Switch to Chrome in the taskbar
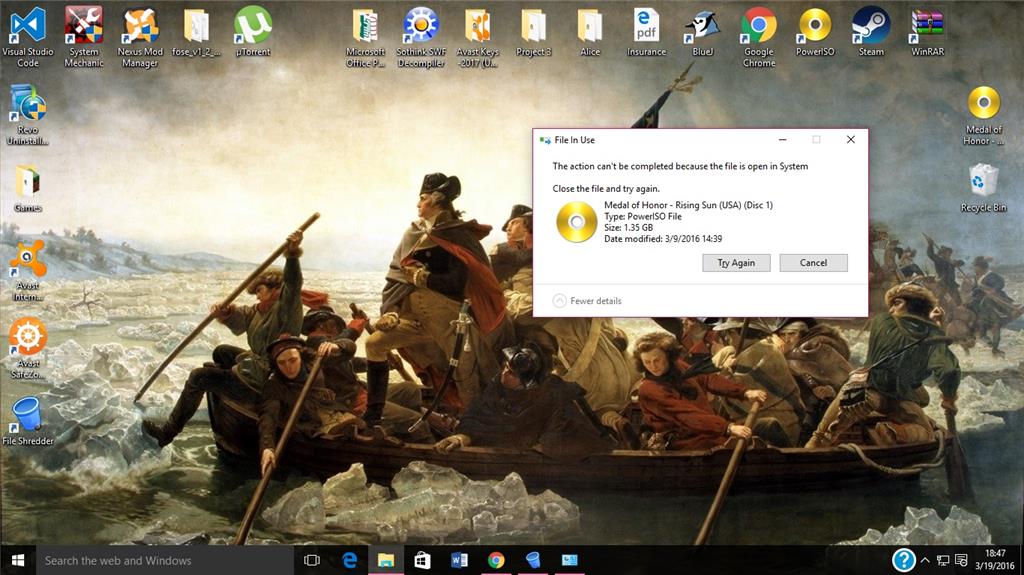Screen dimensions: 1024x575 [x=496, y=560]
